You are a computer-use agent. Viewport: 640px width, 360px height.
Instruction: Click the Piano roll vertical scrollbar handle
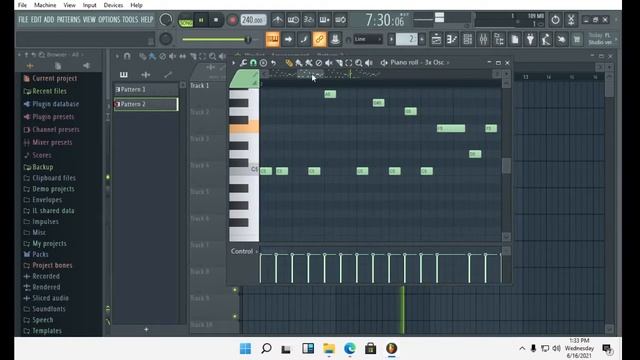[x=506, y=166]
